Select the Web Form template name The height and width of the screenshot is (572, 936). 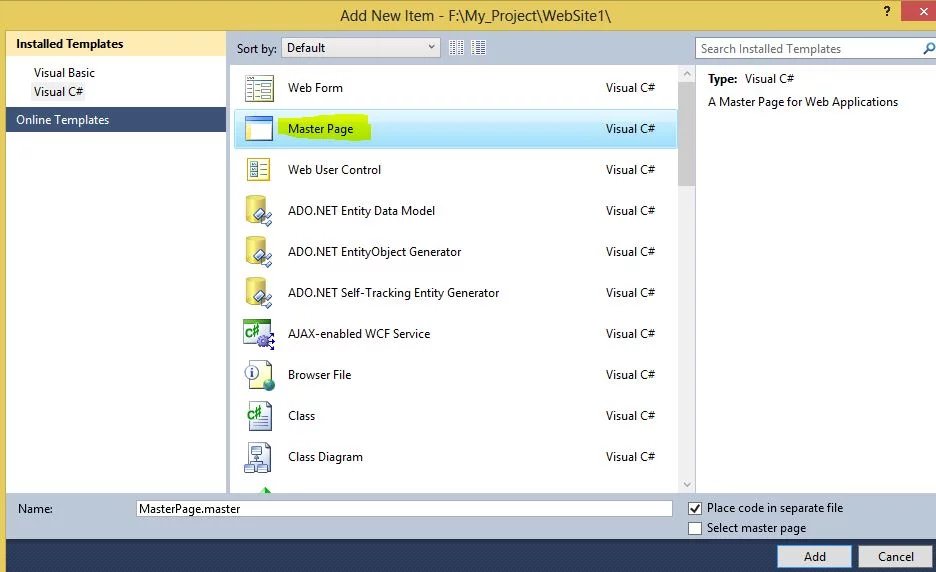315,88
